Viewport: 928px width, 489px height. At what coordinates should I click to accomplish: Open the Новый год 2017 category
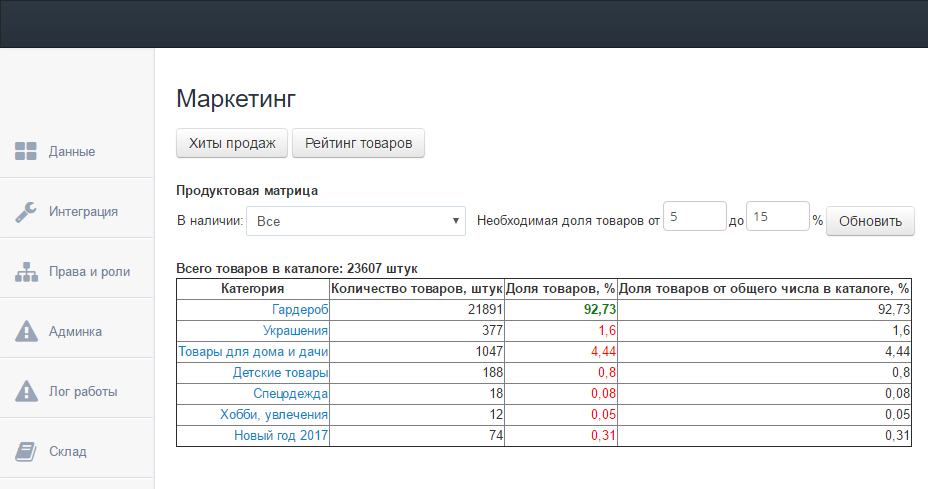tap(281, 436)
